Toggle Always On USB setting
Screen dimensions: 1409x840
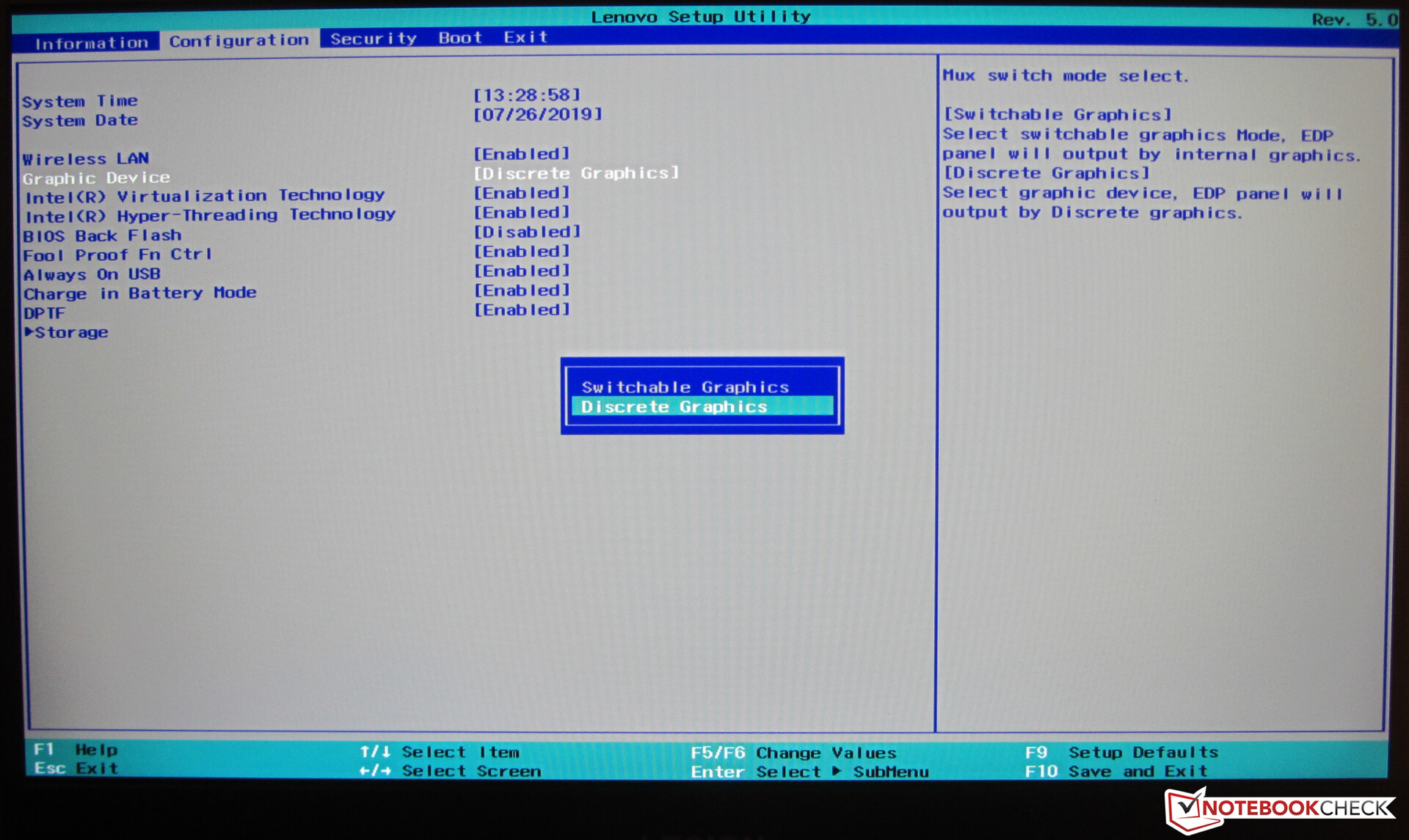click(521, 271)
